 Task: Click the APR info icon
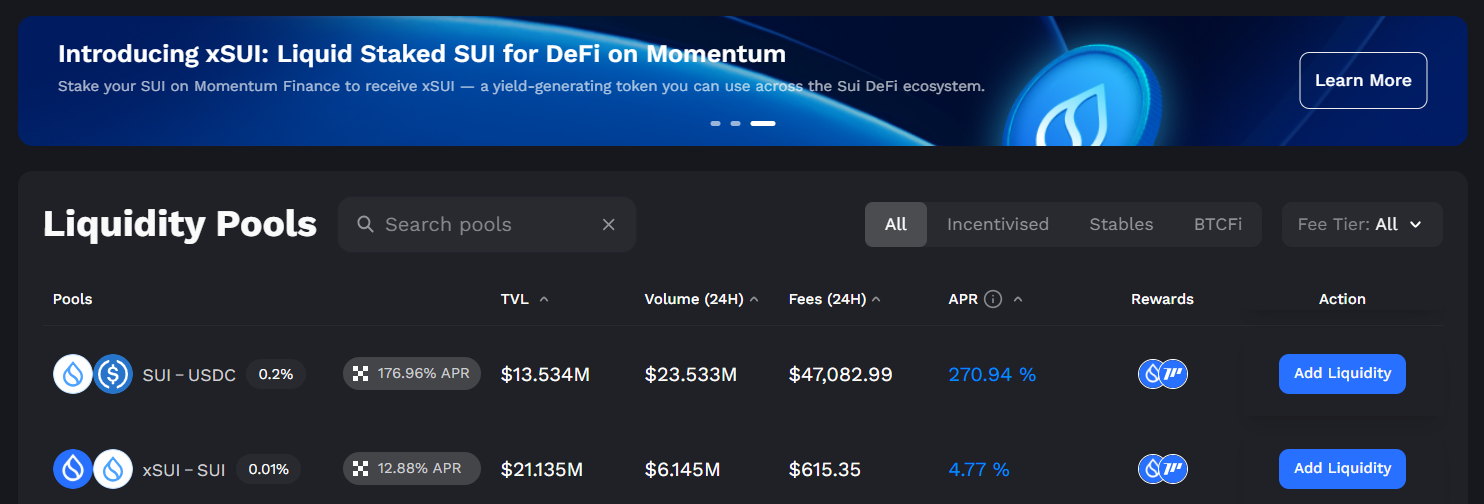[993, 299]
